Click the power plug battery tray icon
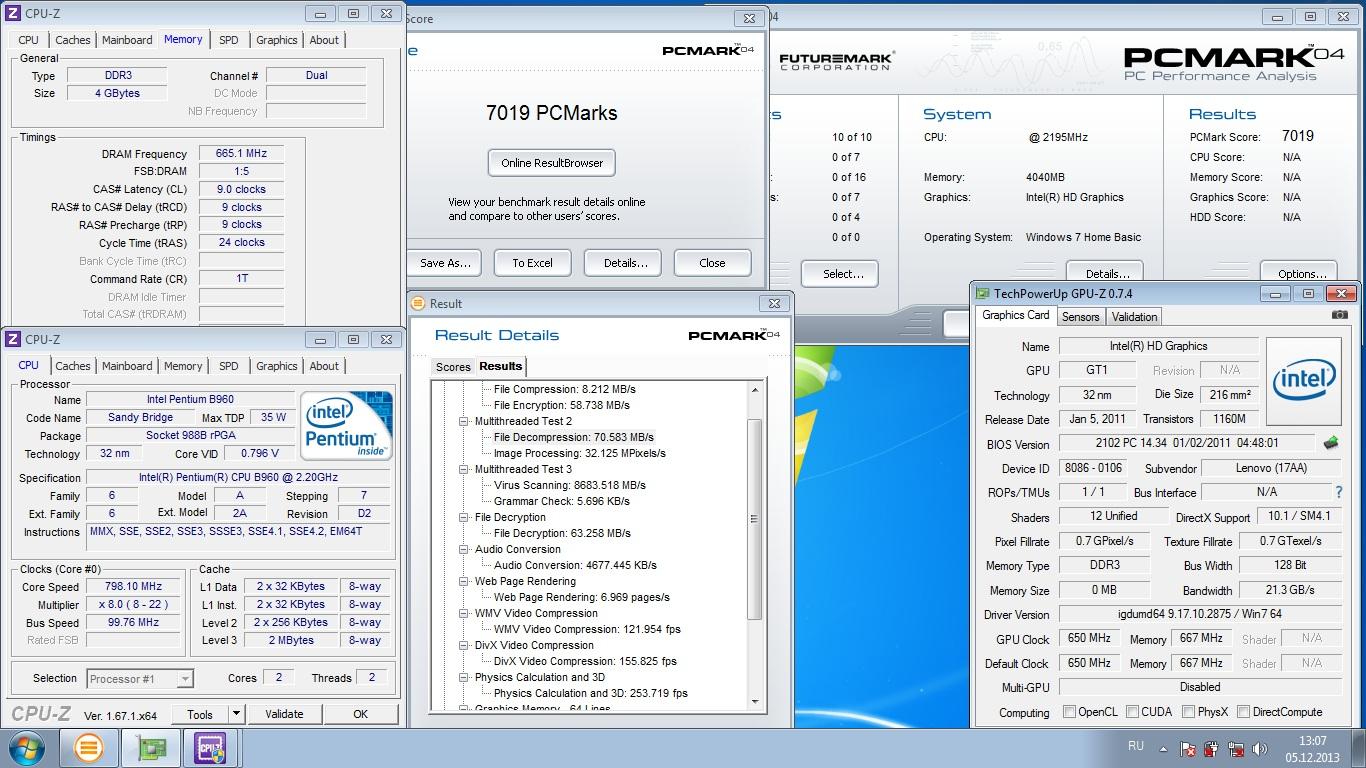 point(1212,748)
